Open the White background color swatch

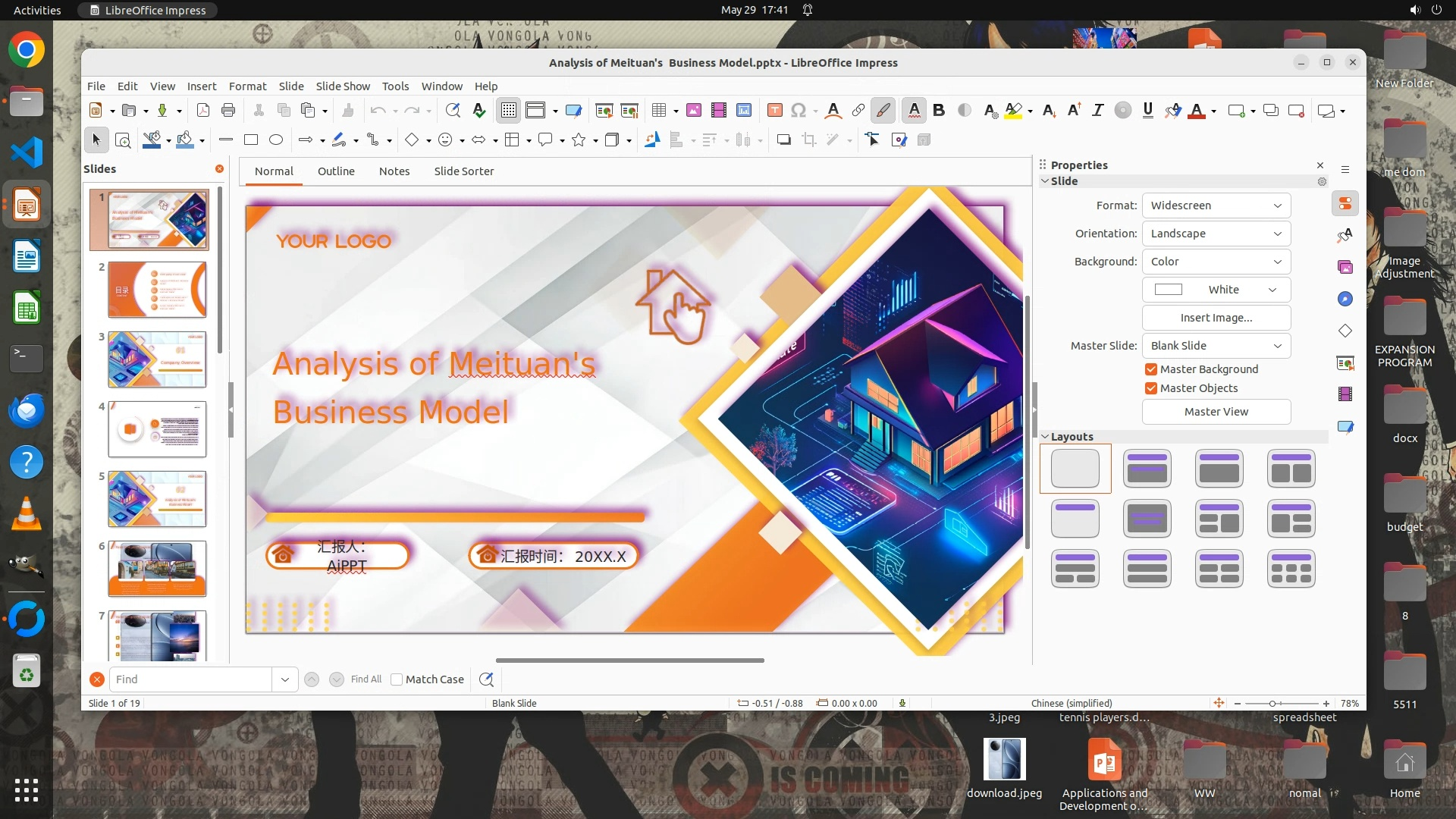click(1216, 290)
